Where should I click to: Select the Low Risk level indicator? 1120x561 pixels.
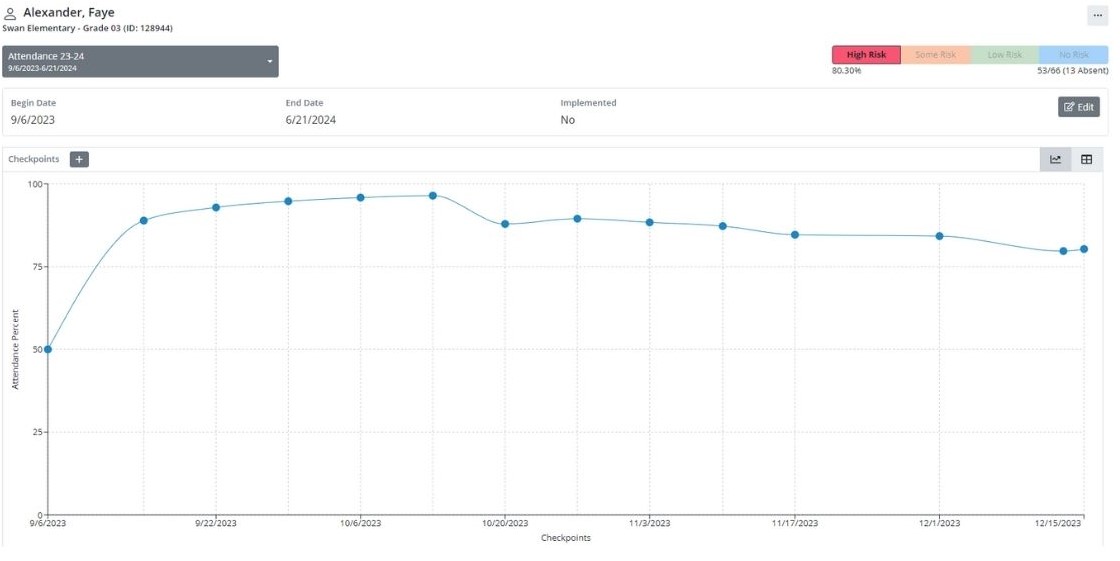click(1004, 55)
